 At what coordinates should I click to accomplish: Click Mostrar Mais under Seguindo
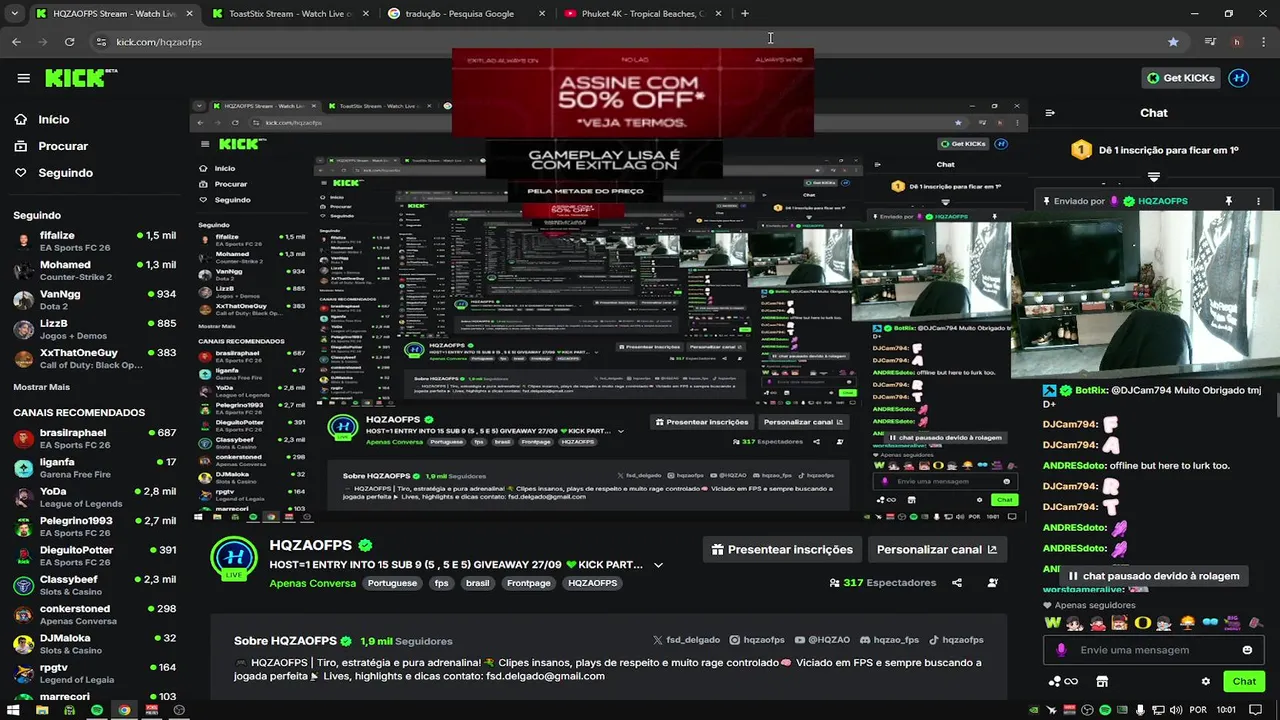(41, 387)
